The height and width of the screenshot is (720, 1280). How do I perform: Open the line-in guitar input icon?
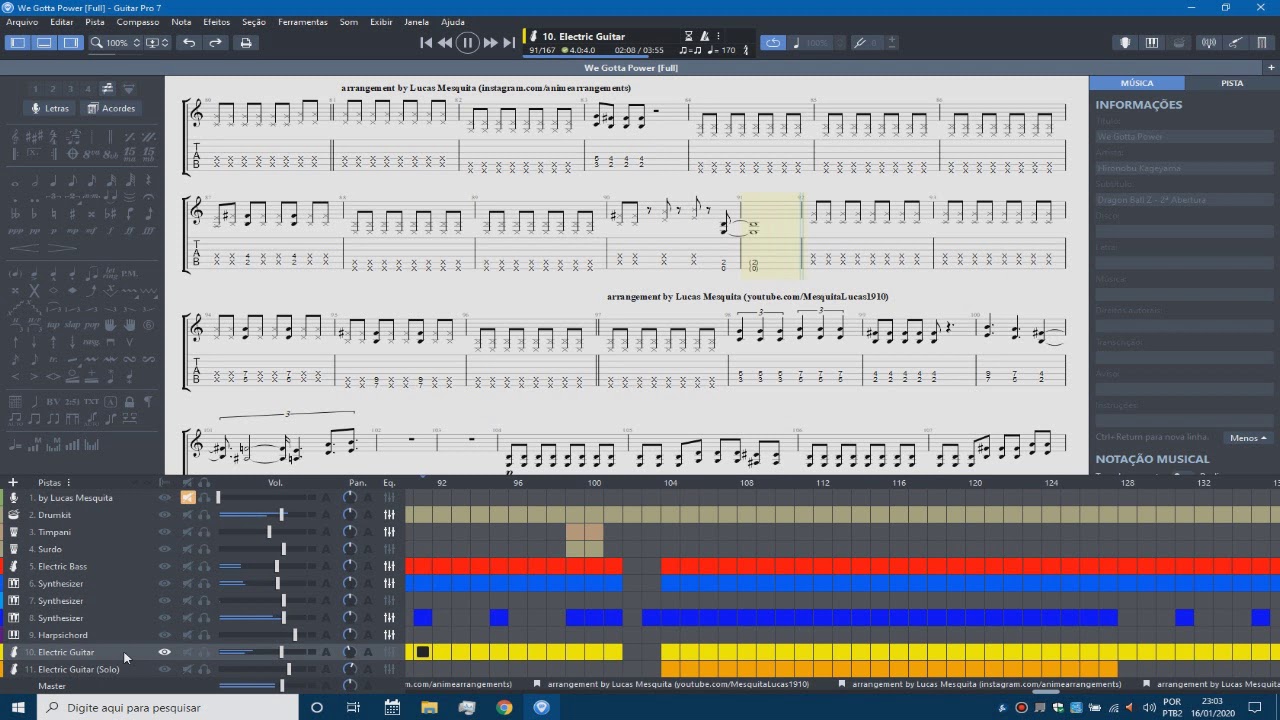tap(1236, 43)
